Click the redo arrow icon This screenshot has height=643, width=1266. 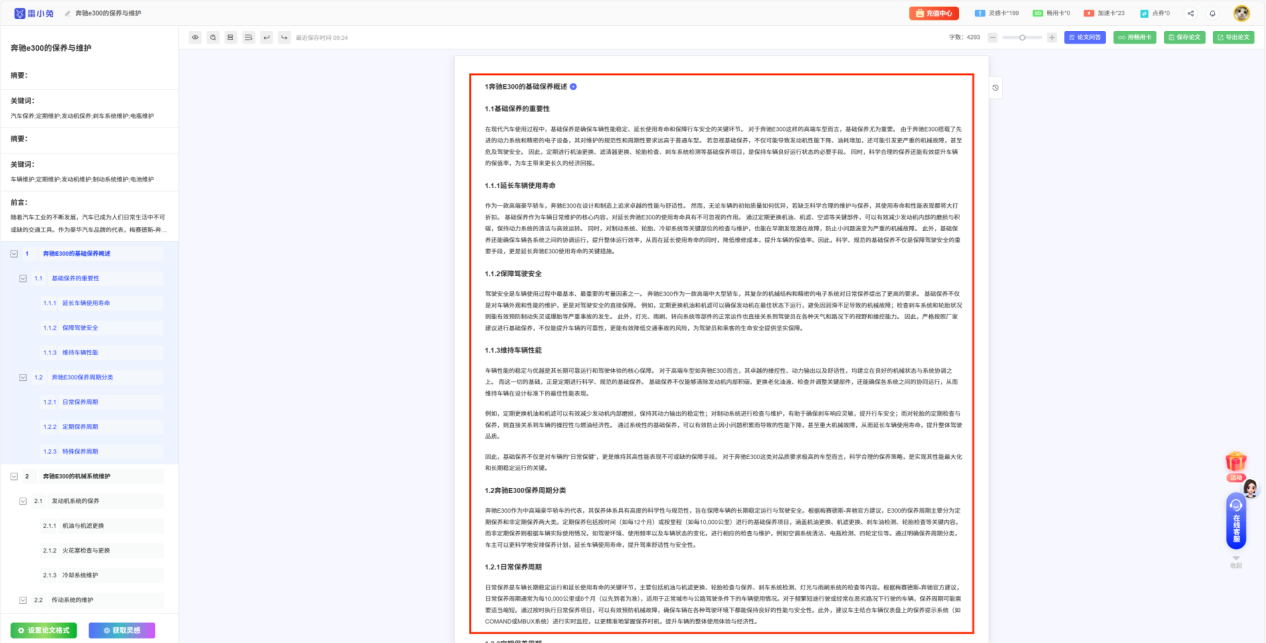click(x=284, y=37)
